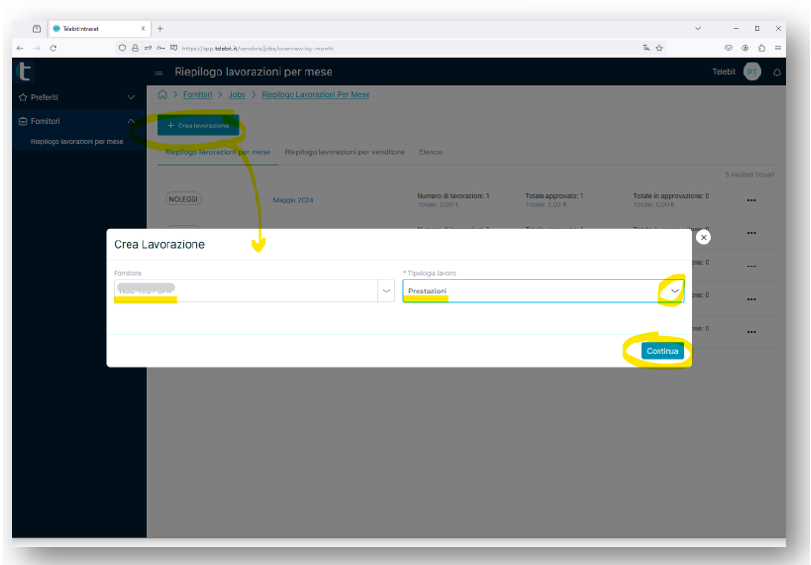Viewport: 811px width, 565px height.
Task: Open the Jobs breadcrumb link
Action: click(236, 94)
